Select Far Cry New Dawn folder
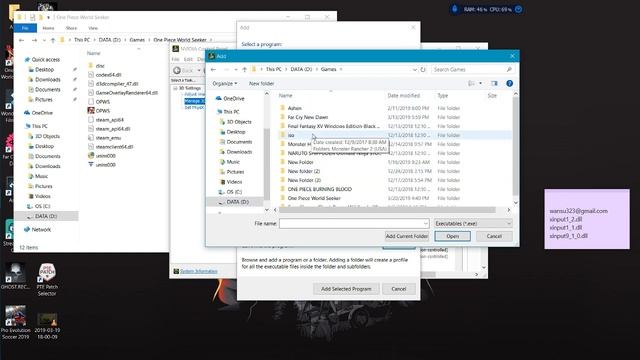This screenshot has height=360, width=640. pos(304,117)
